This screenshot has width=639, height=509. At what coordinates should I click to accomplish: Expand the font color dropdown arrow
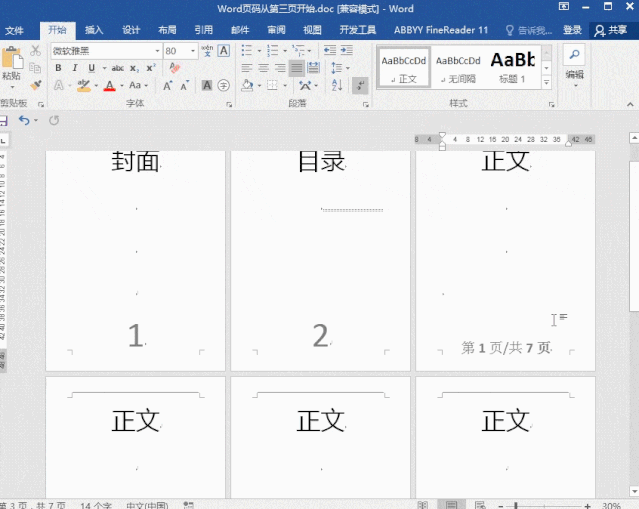122,86
